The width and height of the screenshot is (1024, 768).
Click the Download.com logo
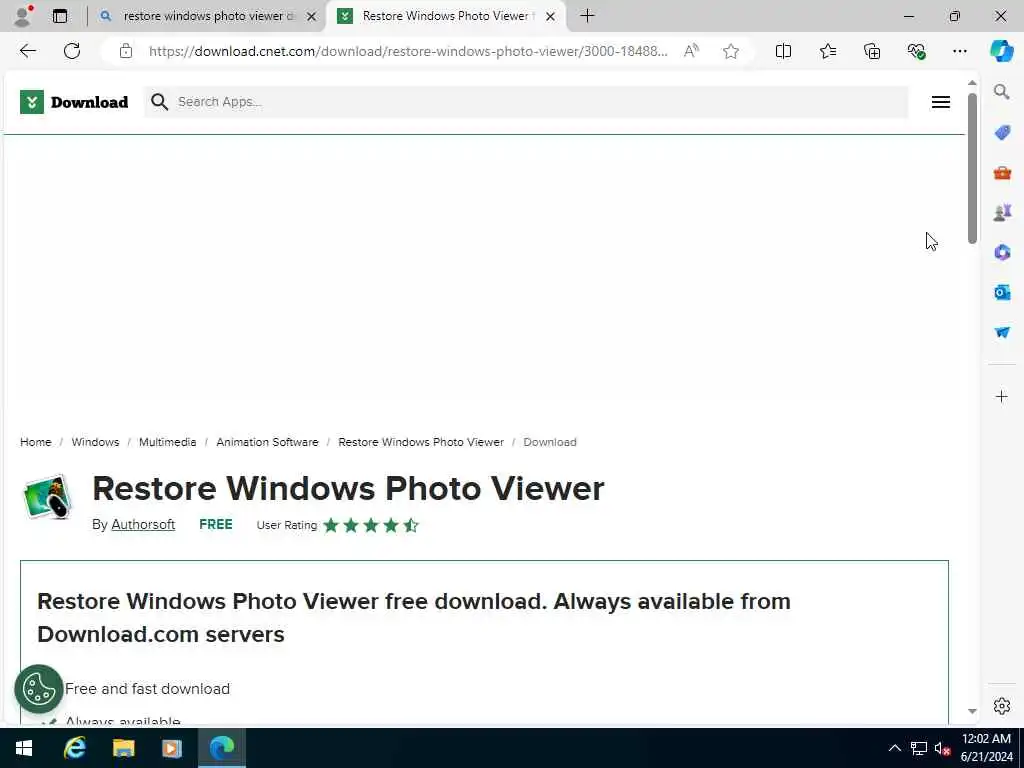74,102
